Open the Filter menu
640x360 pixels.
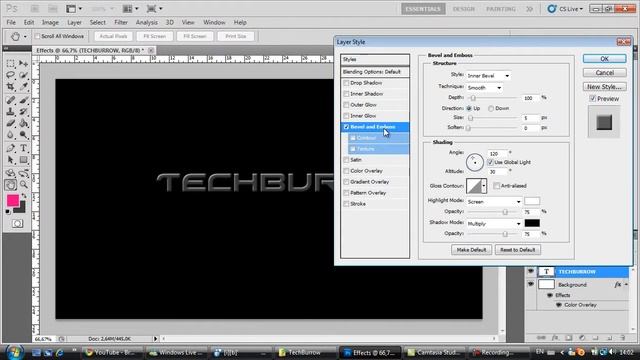tap(121, 22)
